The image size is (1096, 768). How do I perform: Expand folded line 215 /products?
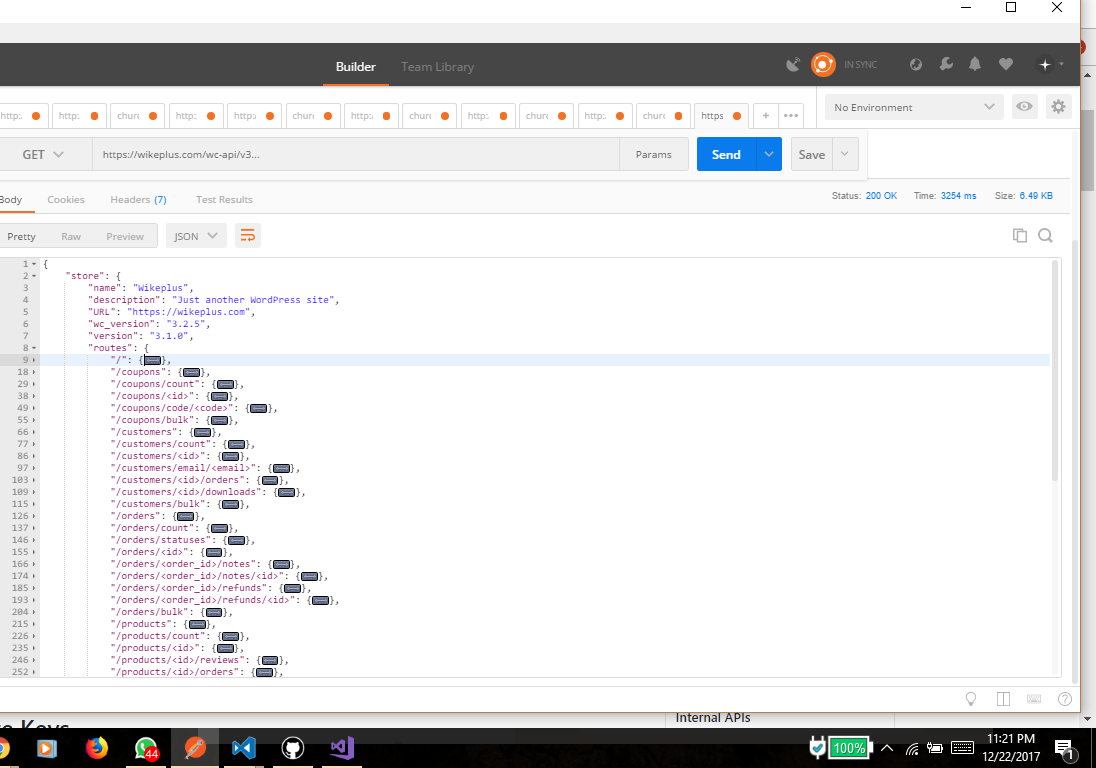[x=34, y=624]
